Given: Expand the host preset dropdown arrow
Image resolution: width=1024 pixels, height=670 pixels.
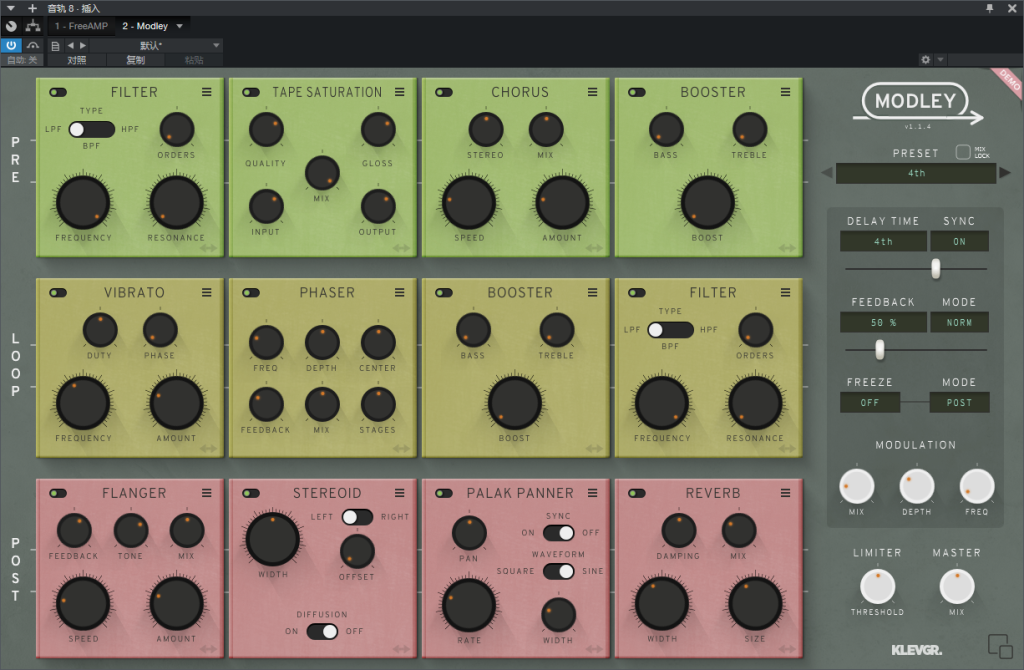Looking at the screenshot, I should (216, 46).
